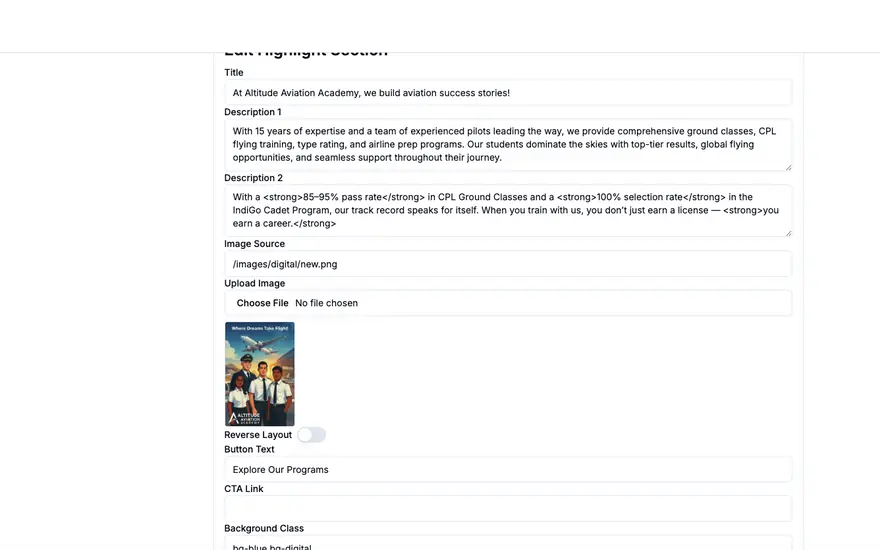This screenshot has width=880, height=550.
Task: Click the 'Reverse Layout' label
Action: [258, 435]
